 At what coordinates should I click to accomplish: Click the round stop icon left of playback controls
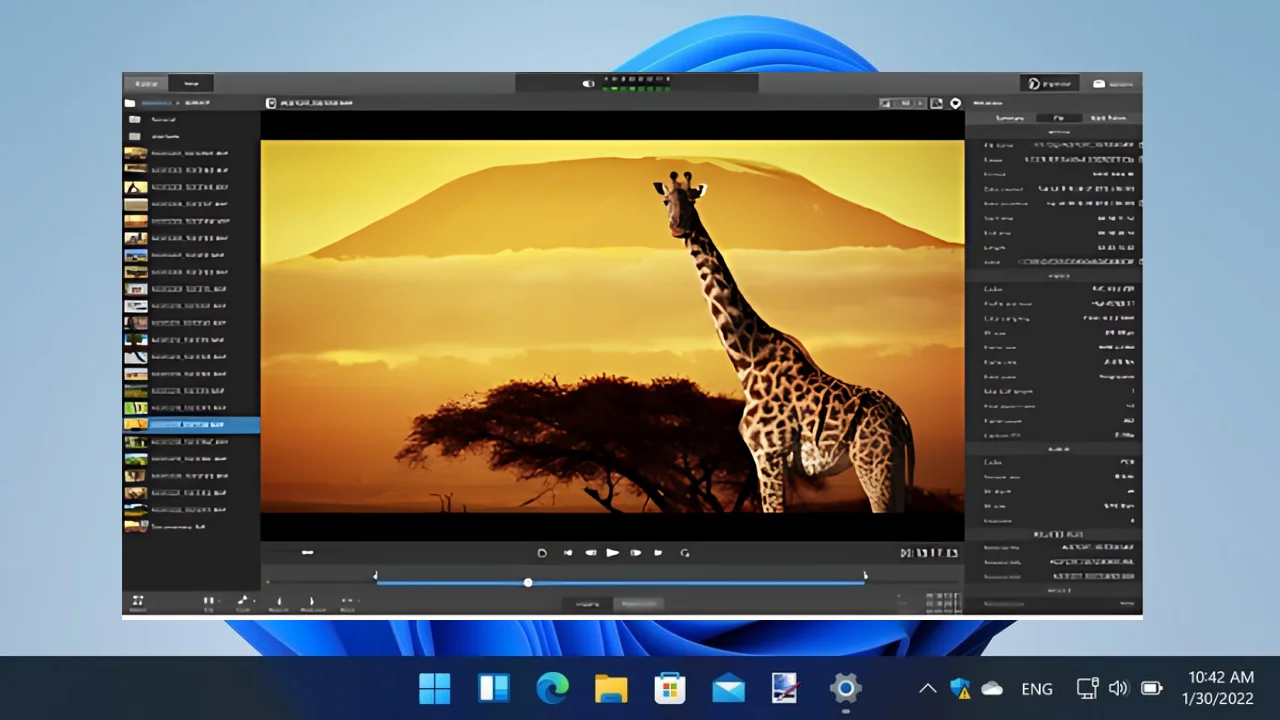[x=542, y=552]
